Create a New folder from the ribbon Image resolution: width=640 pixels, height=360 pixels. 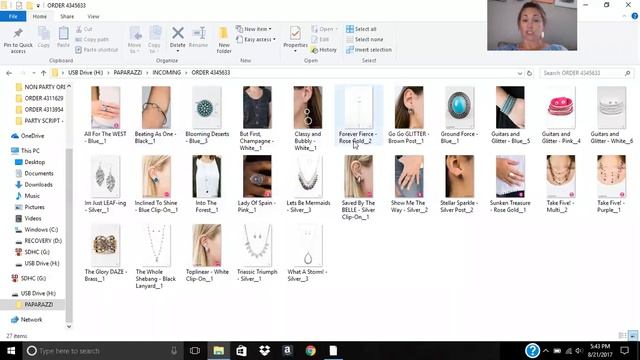224,40
